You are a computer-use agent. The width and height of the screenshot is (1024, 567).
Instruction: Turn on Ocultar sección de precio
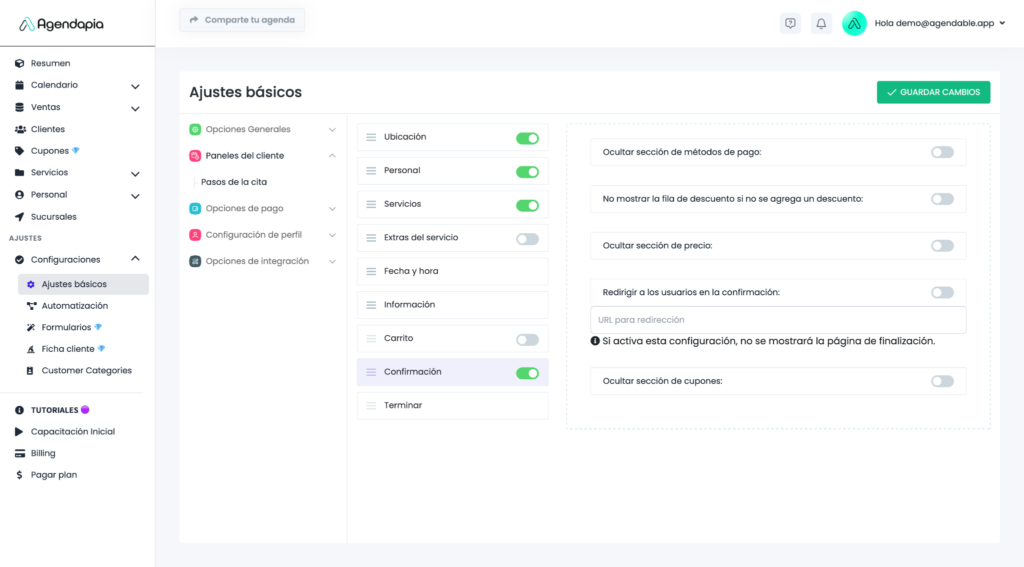pos(942,246)
